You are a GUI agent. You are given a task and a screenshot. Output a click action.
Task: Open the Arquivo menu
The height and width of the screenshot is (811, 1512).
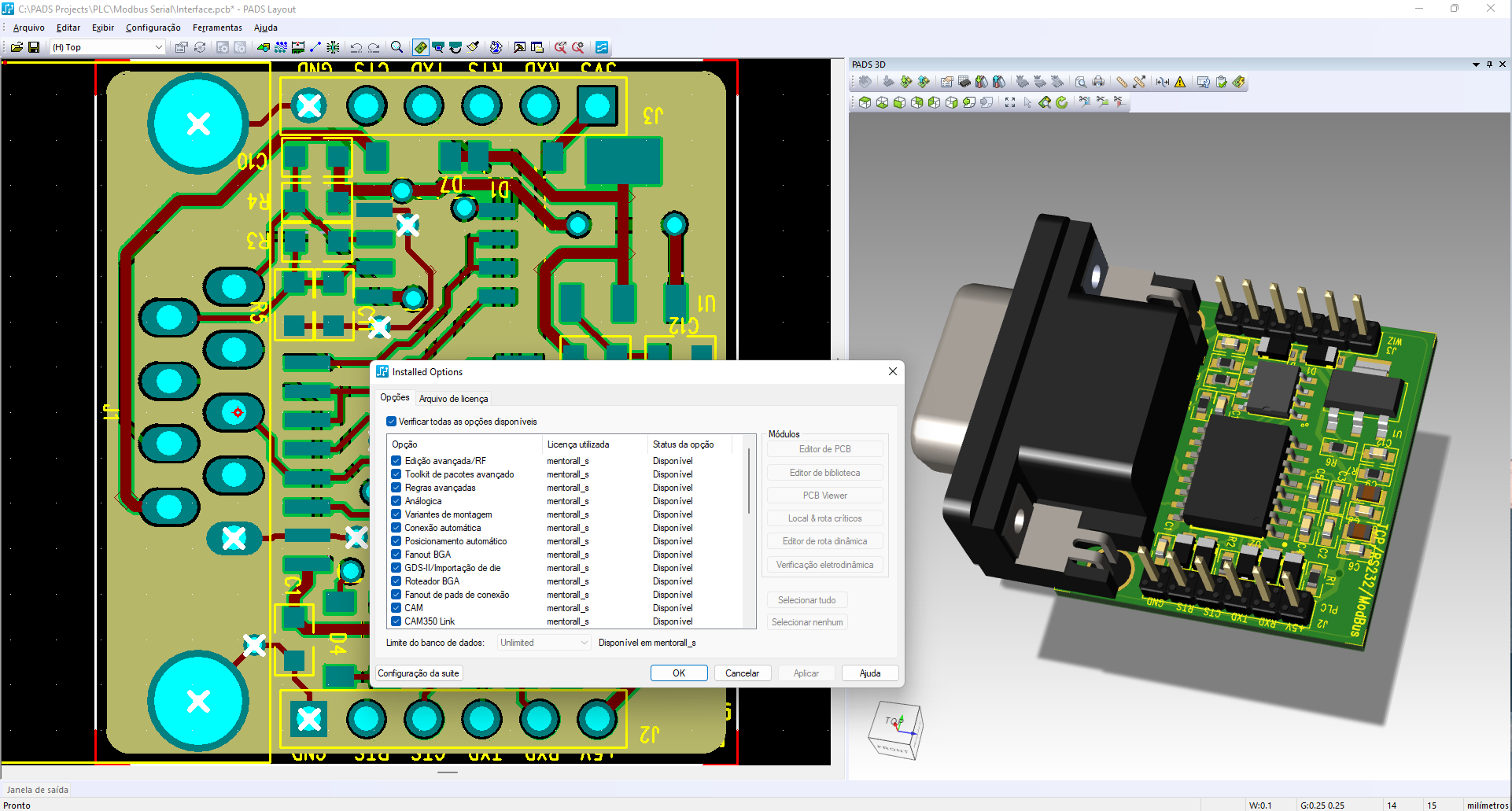[29, 28]
